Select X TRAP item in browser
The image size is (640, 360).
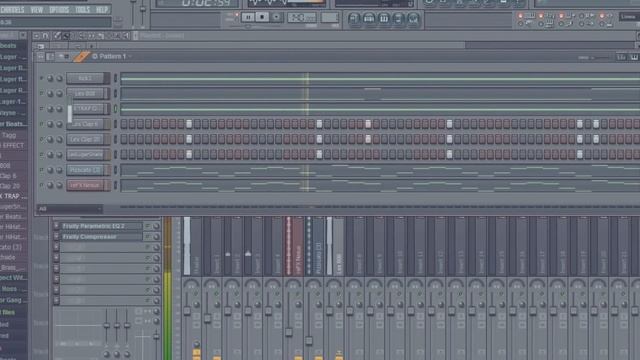click(x=12, y=196)
